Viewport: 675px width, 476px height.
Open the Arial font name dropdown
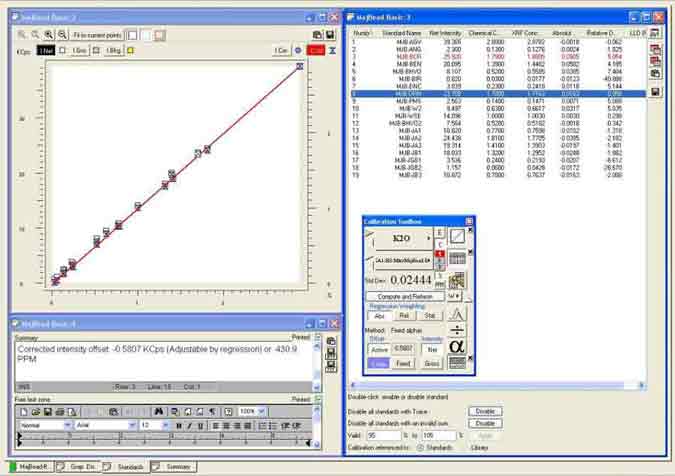[132, 425]
